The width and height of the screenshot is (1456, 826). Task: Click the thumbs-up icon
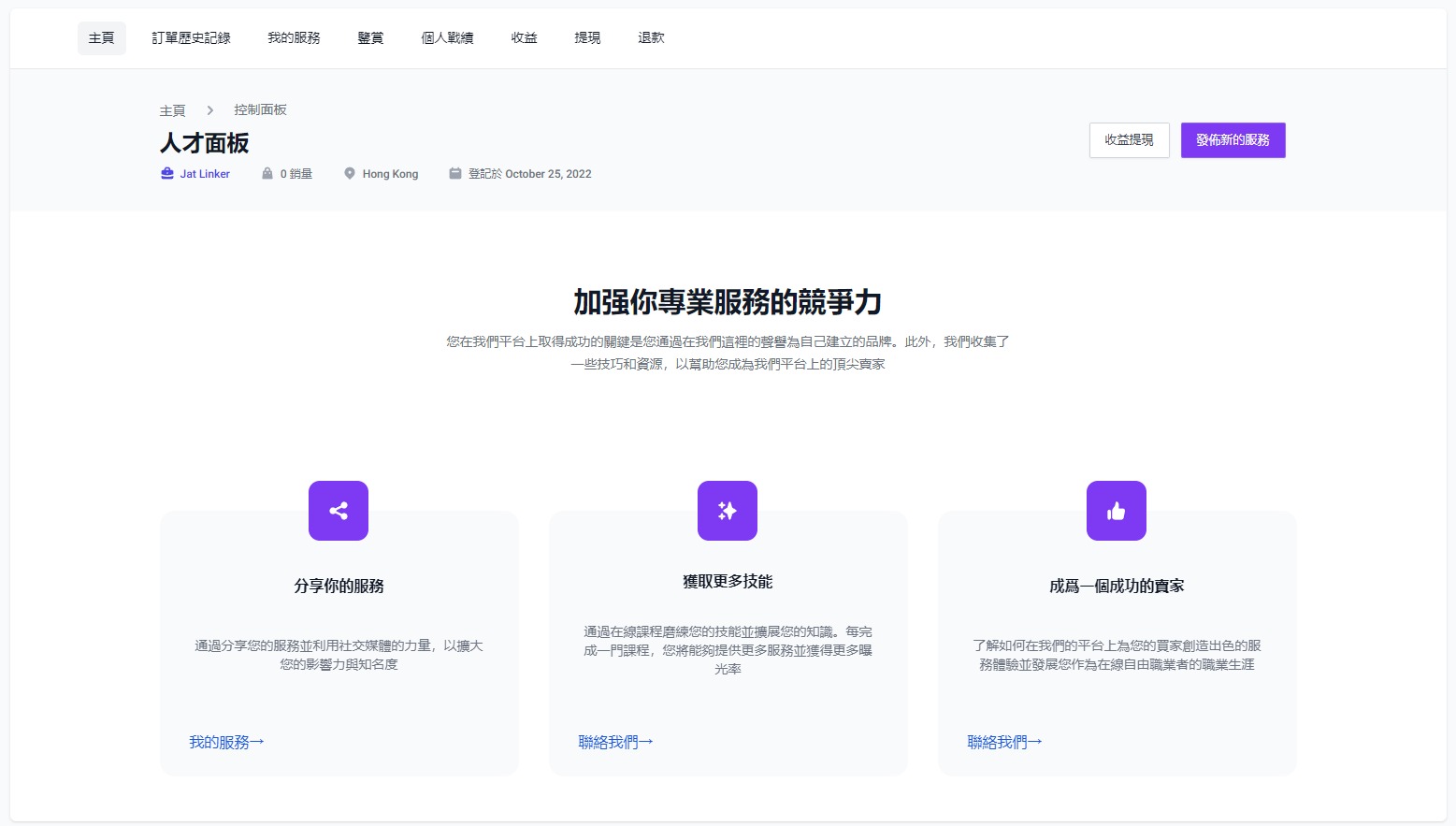[x=1116, y=511]
